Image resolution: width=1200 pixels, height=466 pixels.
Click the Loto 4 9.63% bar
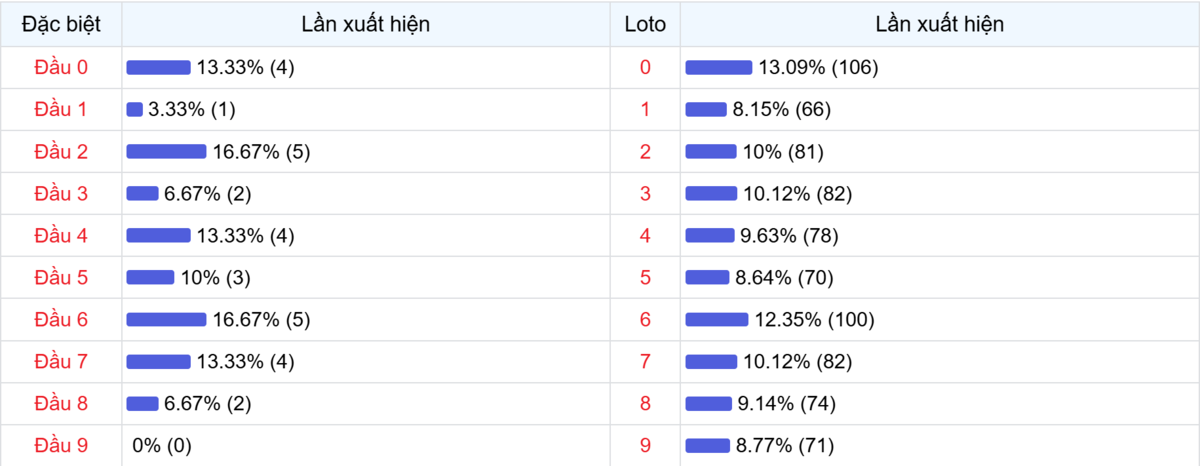point(709,236)
